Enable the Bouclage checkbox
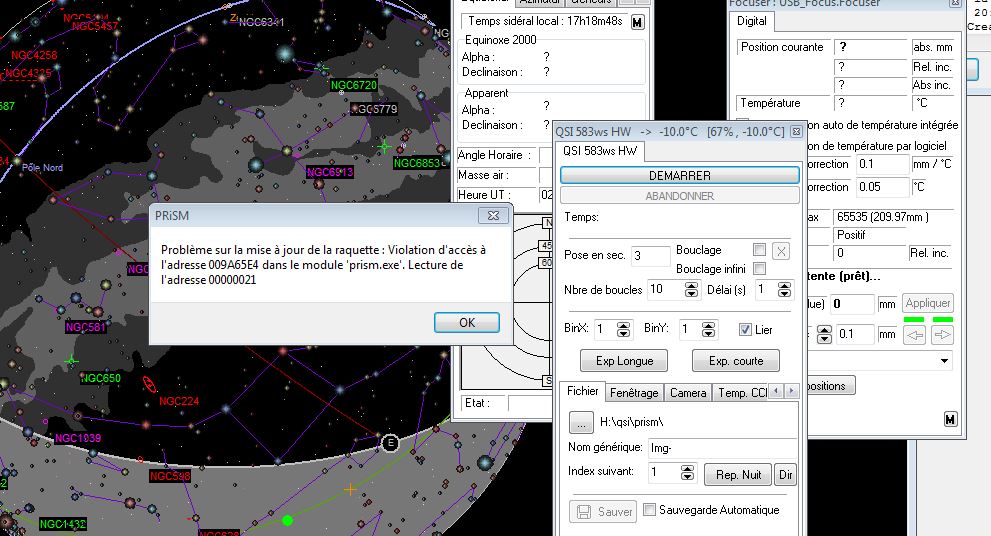 [x=760, y=250]
